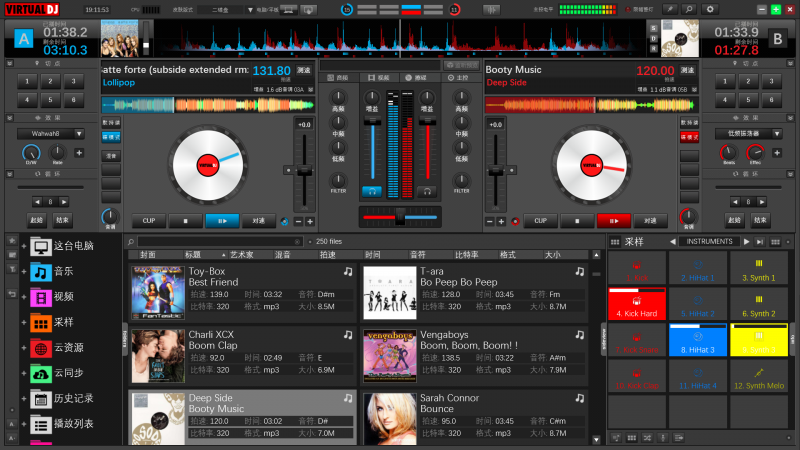This screenshot has height=450, width=800.
Task: Click deck A 对速 sync button
Action: pos(259,221)
